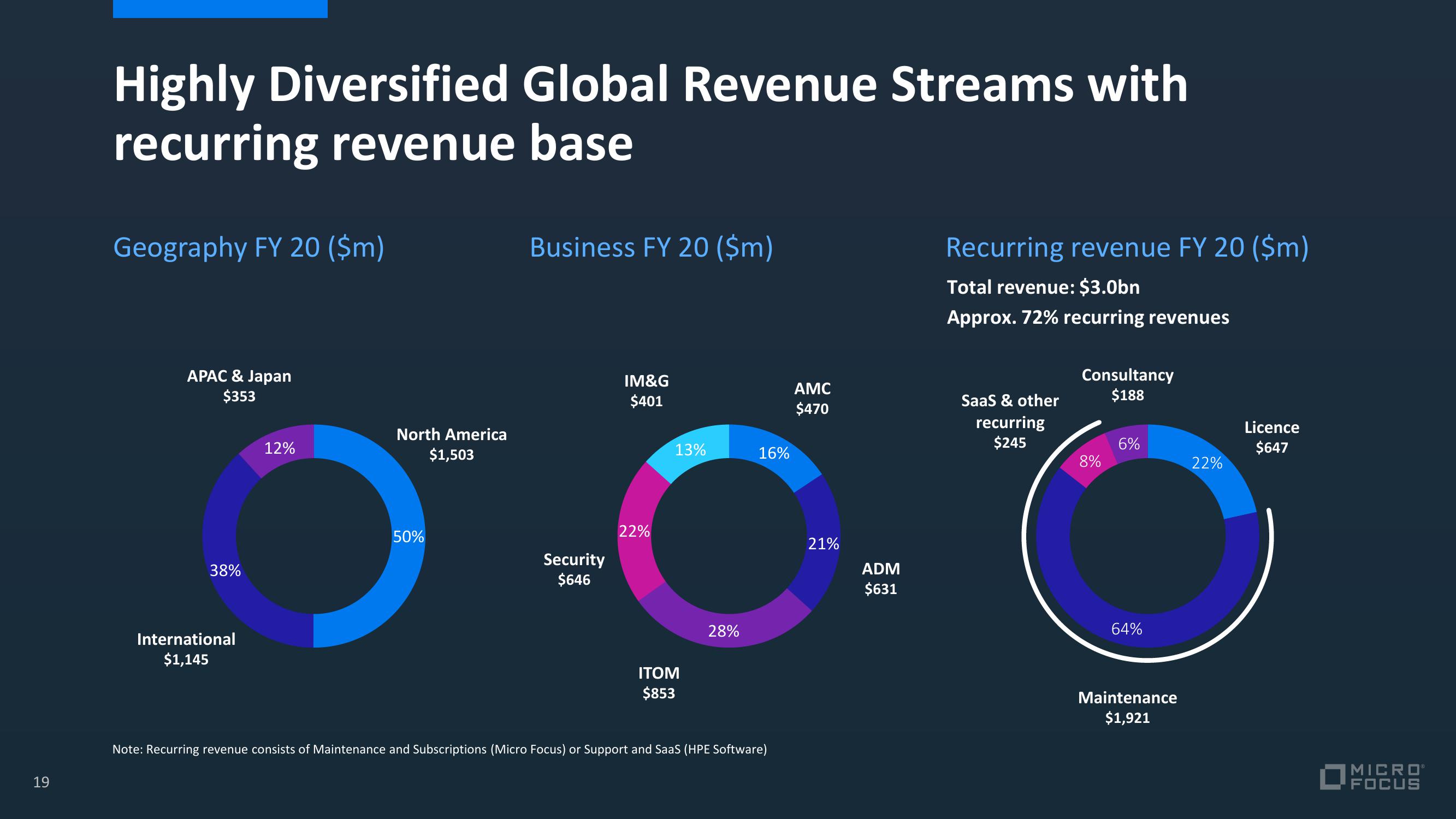
Task: Select the 6% Consultancy segment
Action: 1129,444
